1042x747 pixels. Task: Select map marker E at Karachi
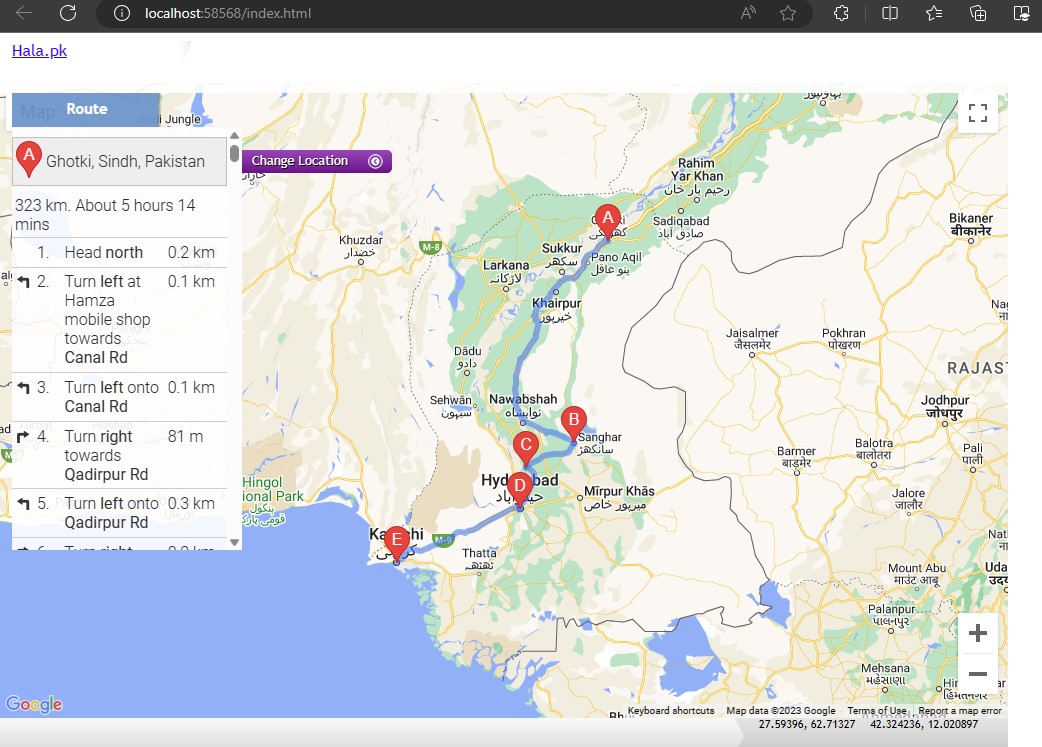pyautogui.click(x=397, y=544)
